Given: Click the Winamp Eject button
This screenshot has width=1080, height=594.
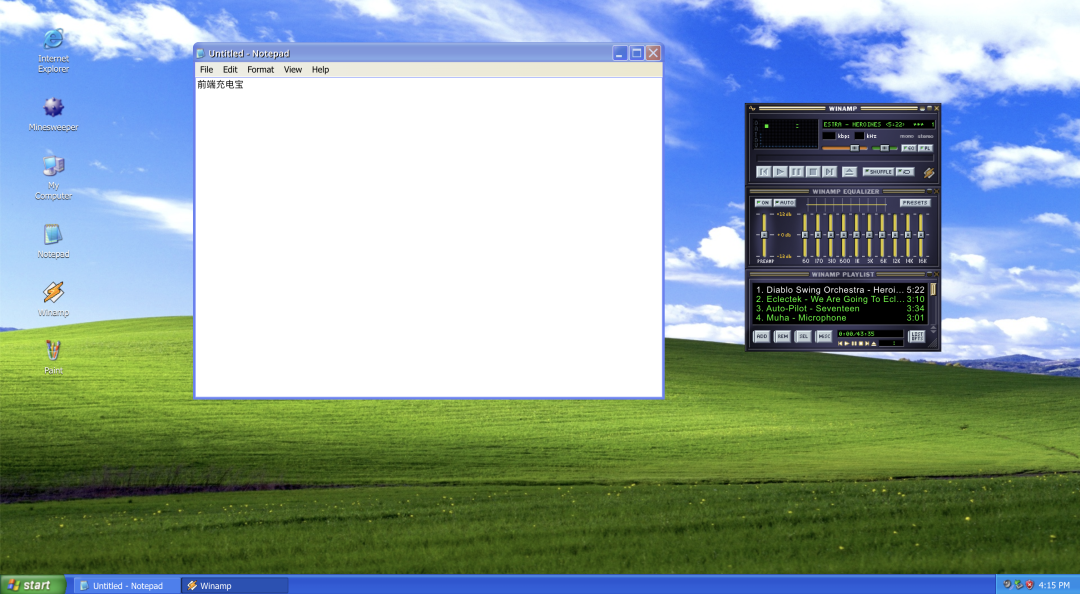Looking at the screenshot, I should click(849, 172).
